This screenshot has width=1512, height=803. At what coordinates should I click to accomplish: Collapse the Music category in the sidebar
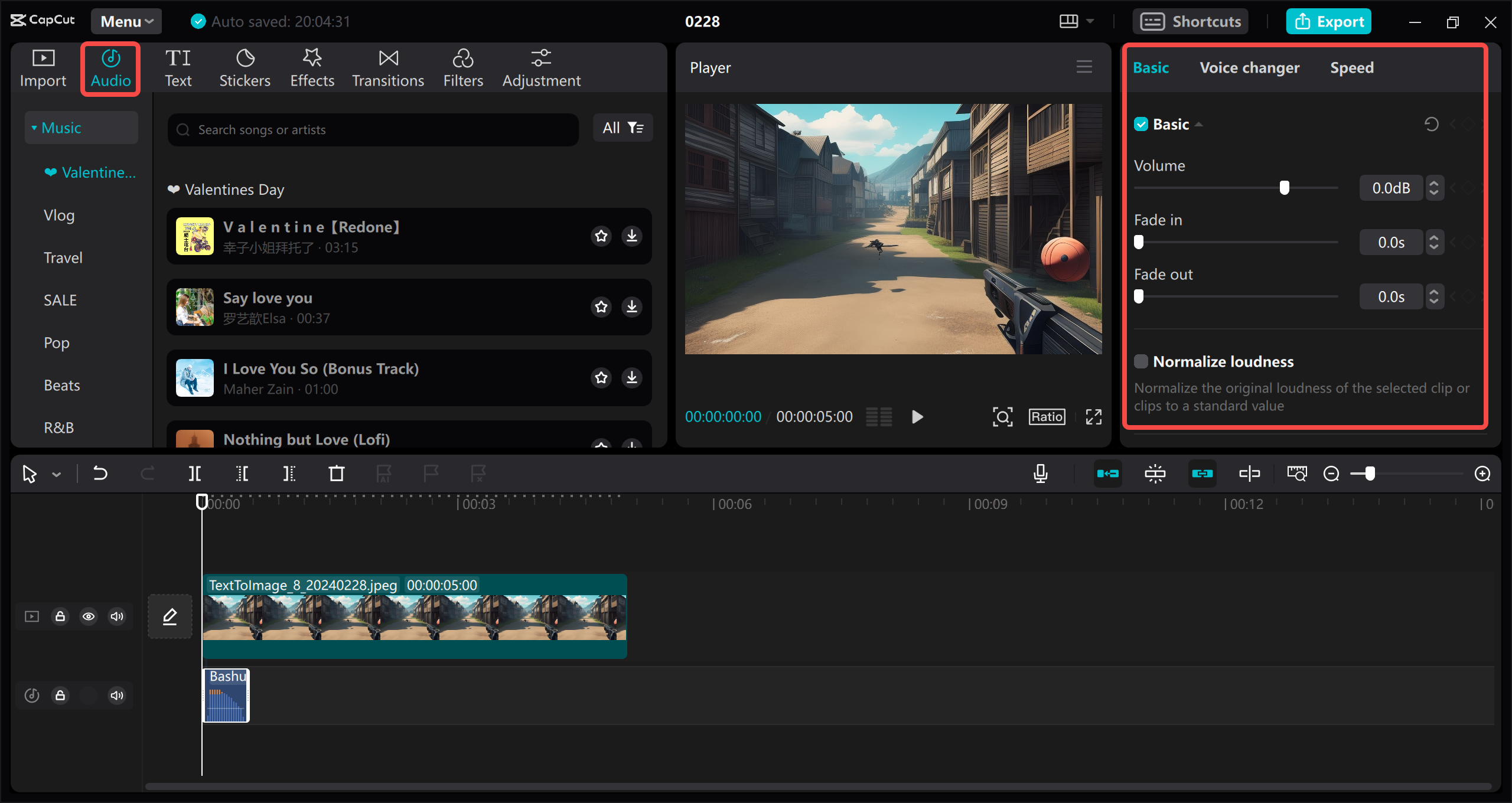coord(34,127)
